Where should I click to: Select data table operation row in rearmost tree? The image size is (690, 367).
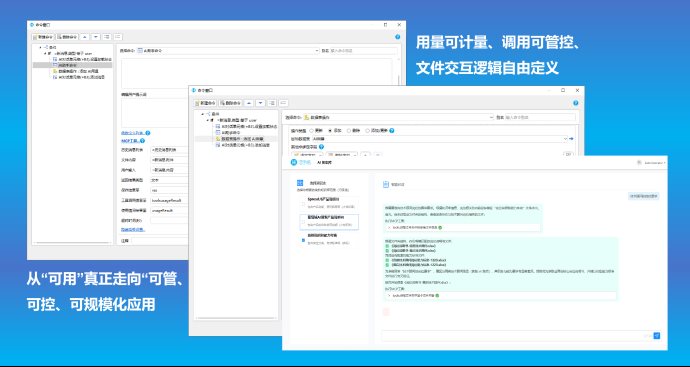click(76, 71)
